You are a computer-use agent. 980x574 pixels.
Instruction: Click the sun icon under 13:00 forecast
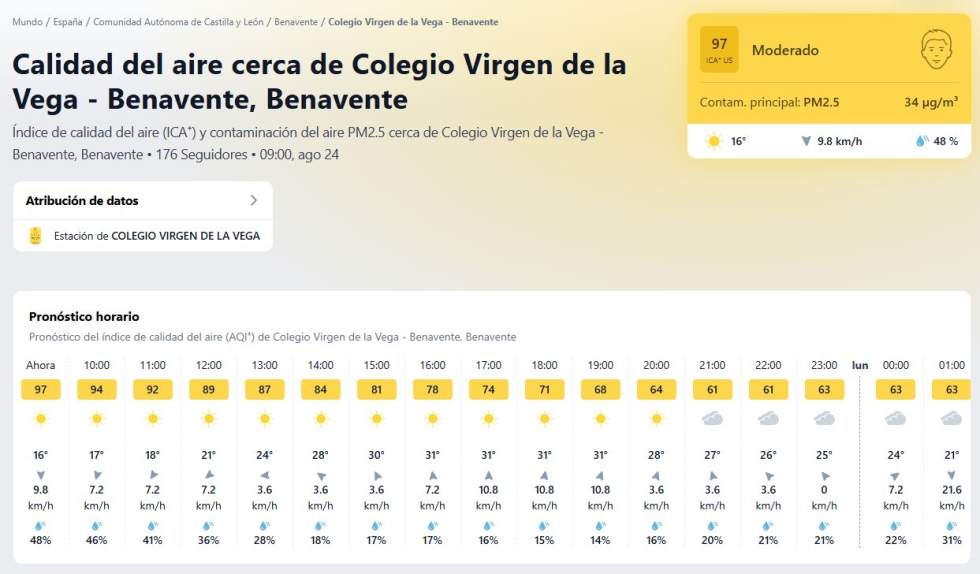pos(265,418)
